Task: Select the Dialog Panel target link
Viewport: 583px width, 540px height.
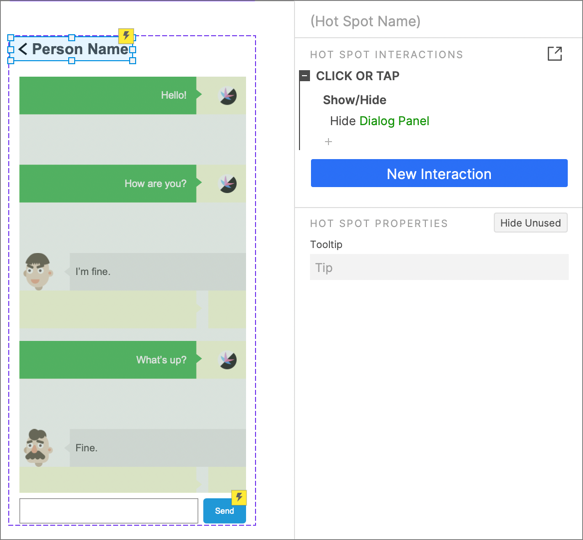Action: (394, 121)
